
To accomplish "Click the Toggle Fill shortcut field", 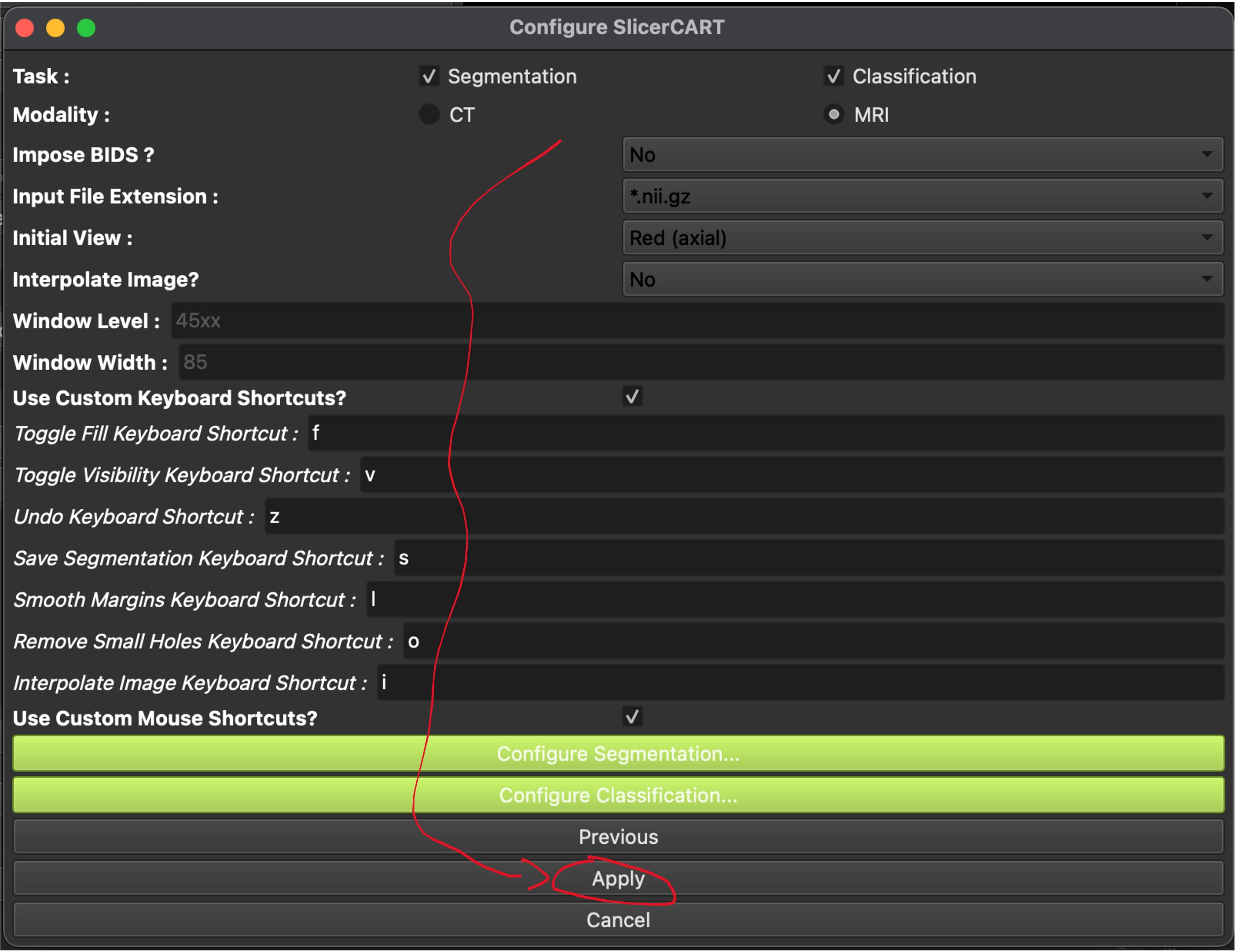I will 766,434.
